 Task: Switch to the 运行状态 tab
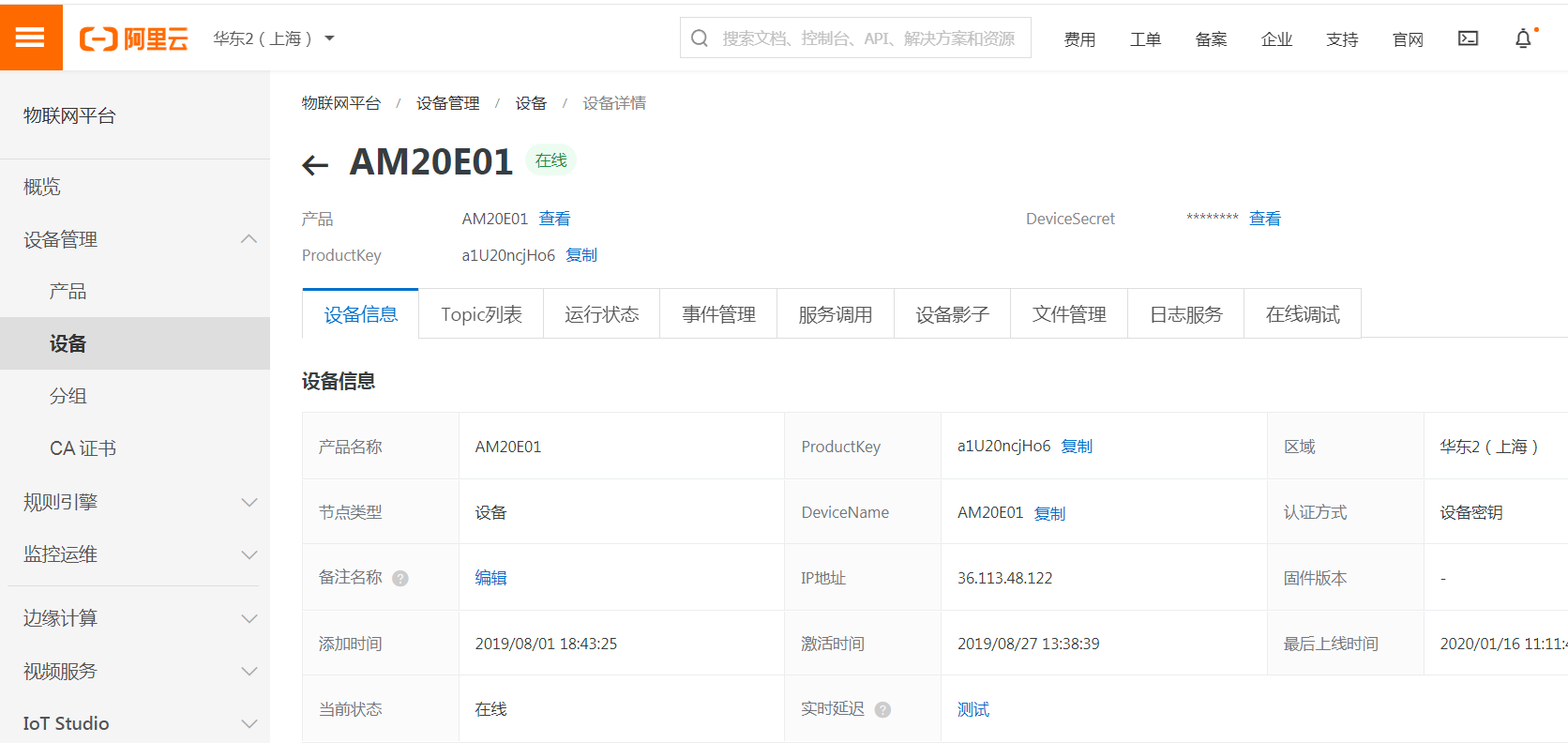601,314
